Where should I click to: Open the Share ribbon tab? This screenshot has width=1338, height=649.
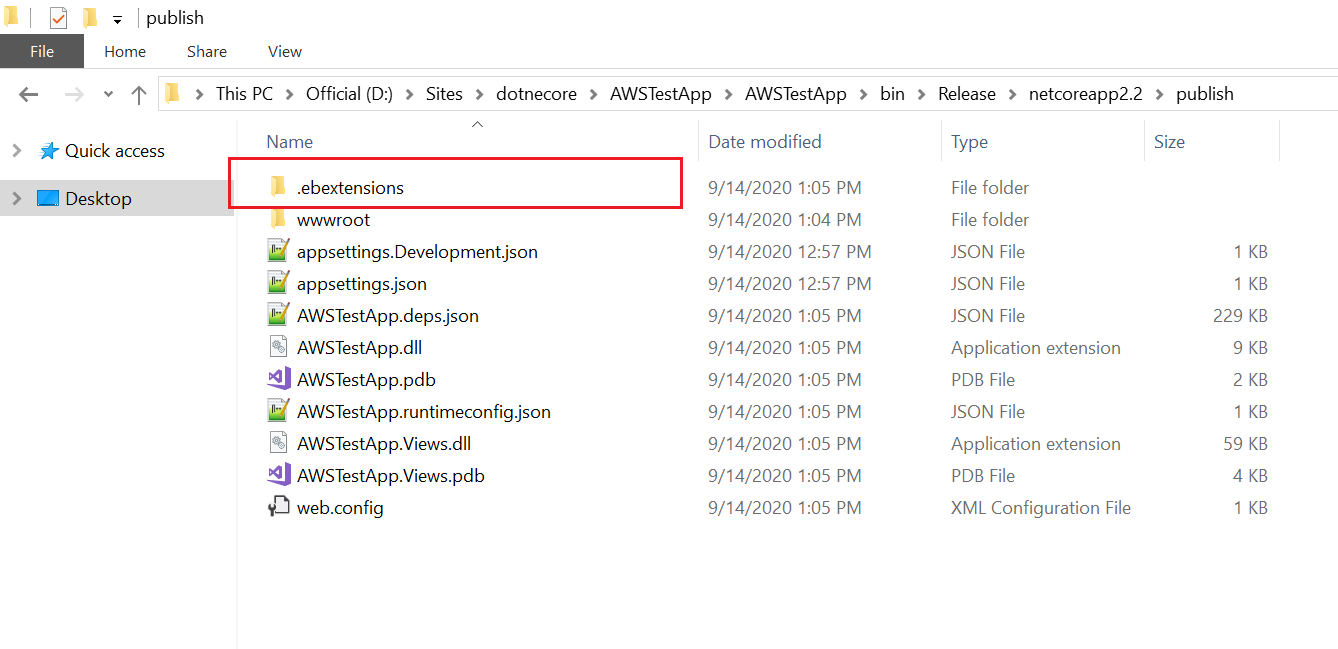click(x=206, y=51)
